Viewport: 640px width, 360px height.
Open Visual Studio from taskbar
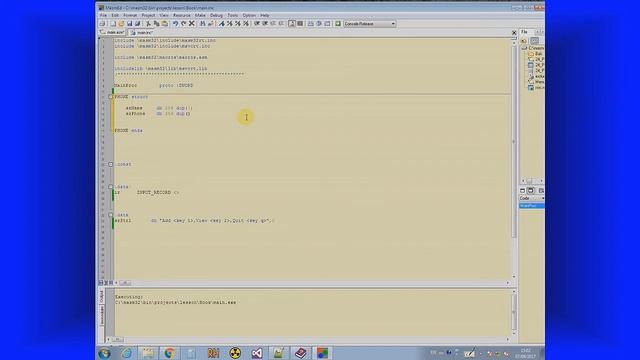tap(257, 353)
